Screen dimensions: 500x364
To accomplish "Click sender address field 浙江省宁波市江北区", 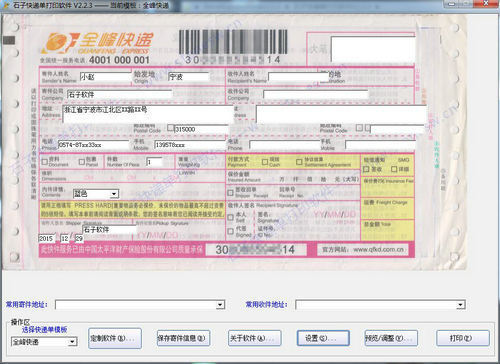I will point(148,114).
